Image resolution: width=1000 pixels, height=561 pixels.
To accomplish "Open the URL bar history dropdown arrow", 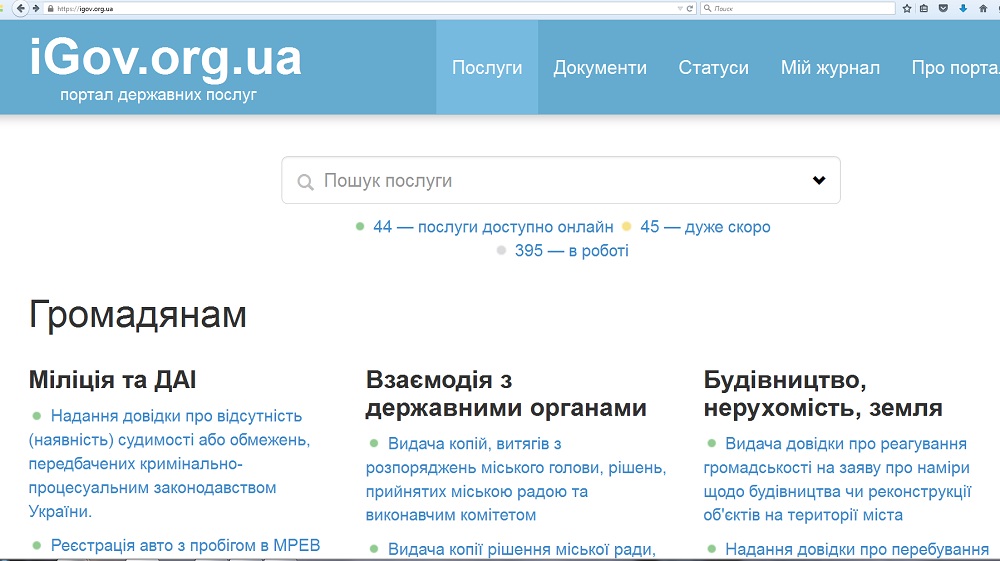I will point(680,8).
